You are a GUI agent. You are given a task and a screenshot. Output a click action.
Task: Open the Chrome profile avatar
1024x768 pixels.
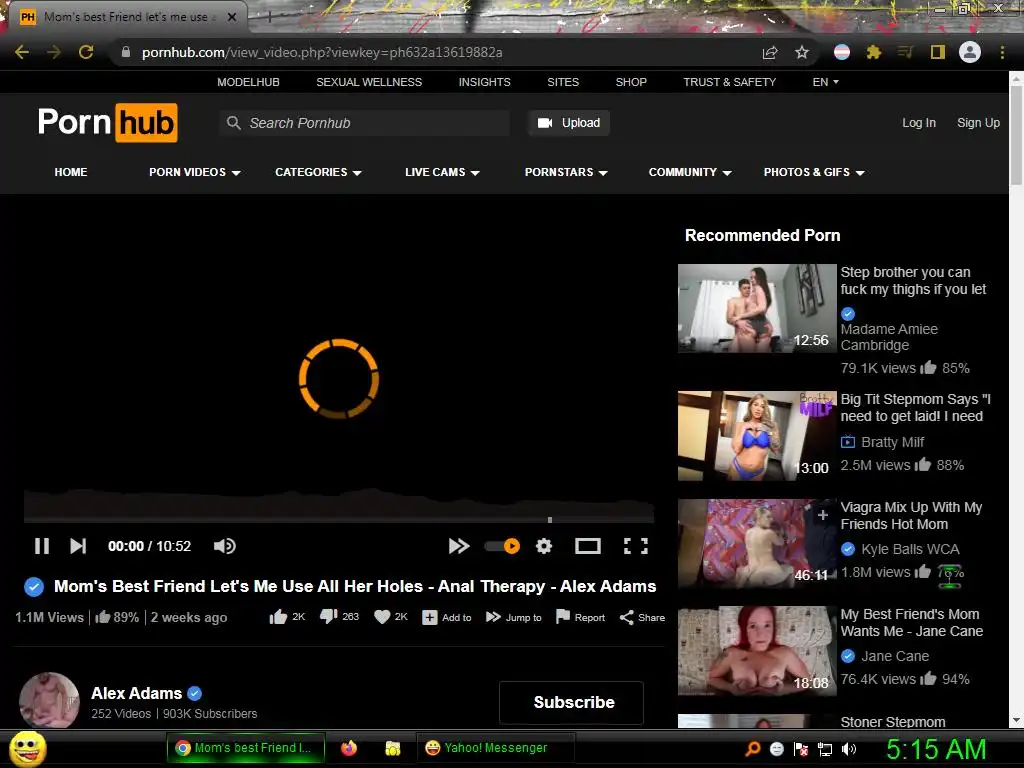[x=970, y=52]
